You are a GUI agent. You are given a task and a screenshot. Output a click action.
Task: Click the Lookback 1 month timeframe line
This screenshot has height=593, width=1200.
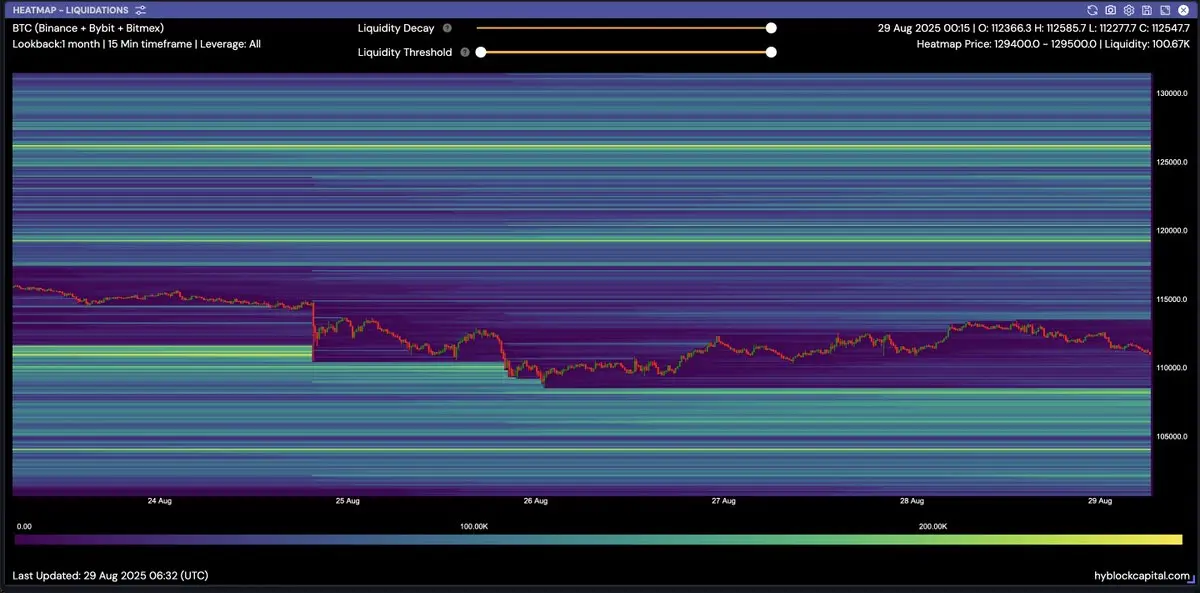[x=136, y=45]
